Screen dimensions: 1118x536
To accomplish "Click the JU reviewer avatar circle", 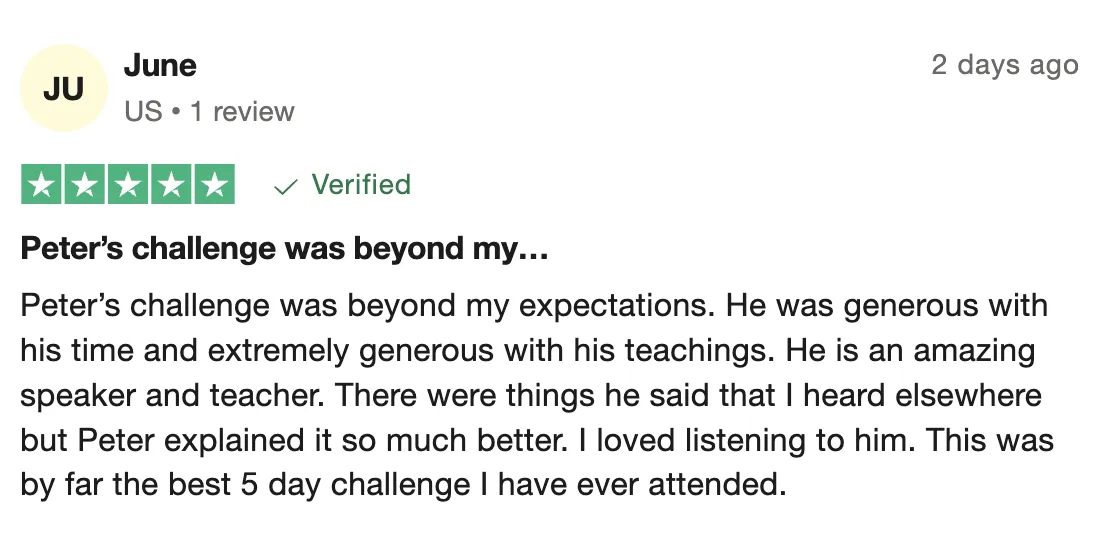I will (x=63, y=88).
